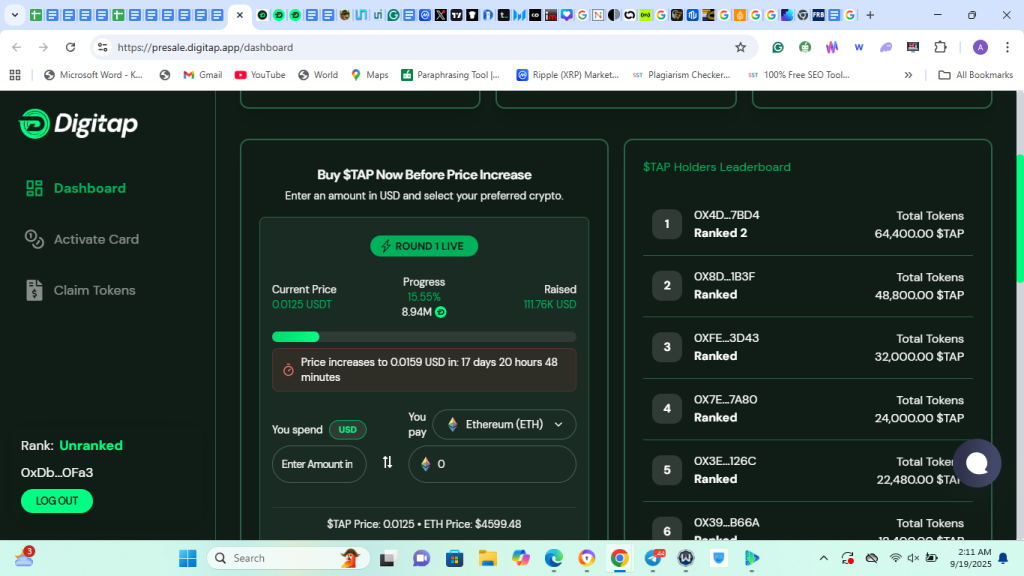This screenshot has height=576, width=1024.
Task: Click the Enter Amount in USD field
Action: (319, 464)
